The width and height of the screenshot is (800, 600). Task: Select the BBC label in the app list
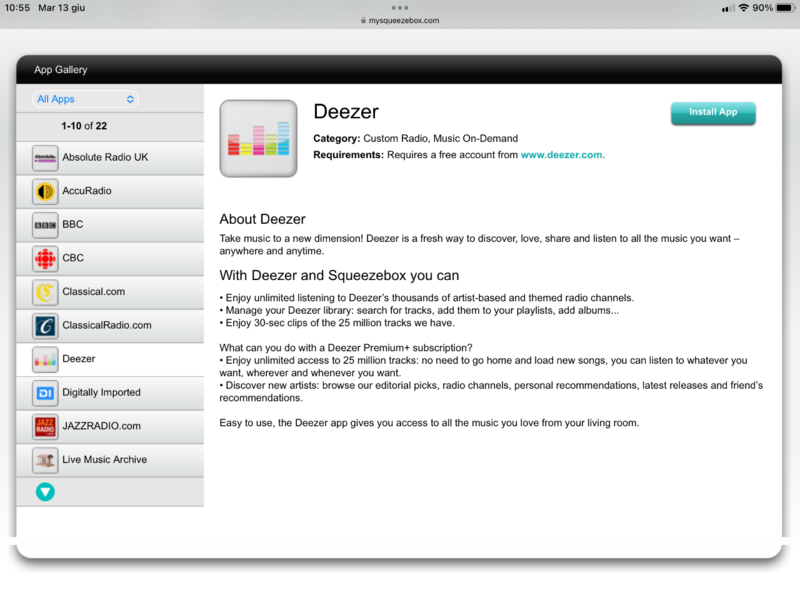coord(73,225)
